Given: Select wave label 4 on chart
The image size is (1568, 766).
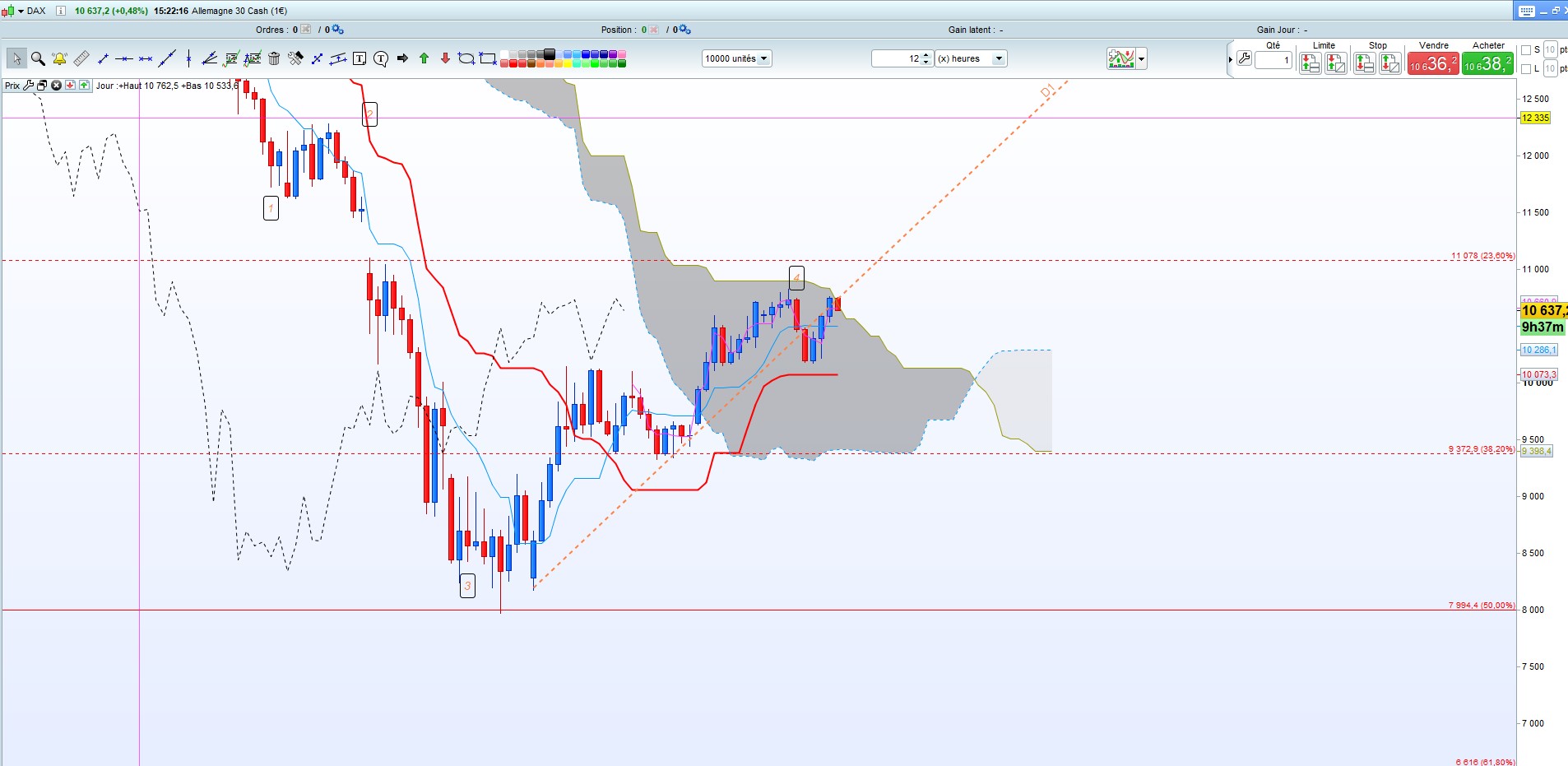Looking at the screenshot, I should 796,278.
